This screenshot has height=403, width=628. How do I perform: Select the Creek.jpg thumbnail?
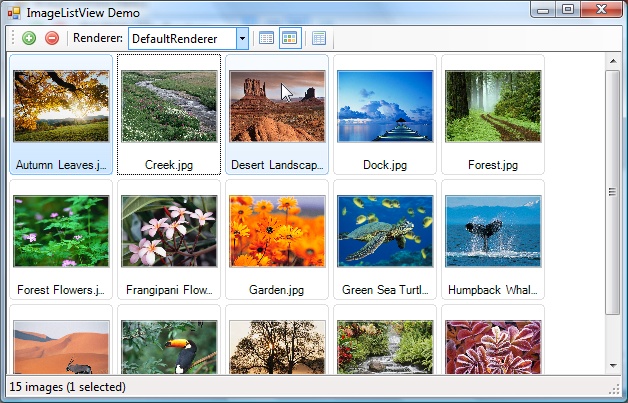click(x=169, y=106)
